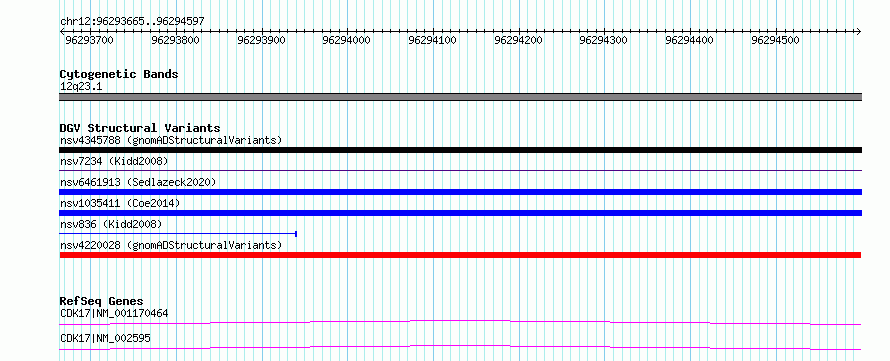Click nsv836 (Kidd2008) label

(x=111, y=224)
